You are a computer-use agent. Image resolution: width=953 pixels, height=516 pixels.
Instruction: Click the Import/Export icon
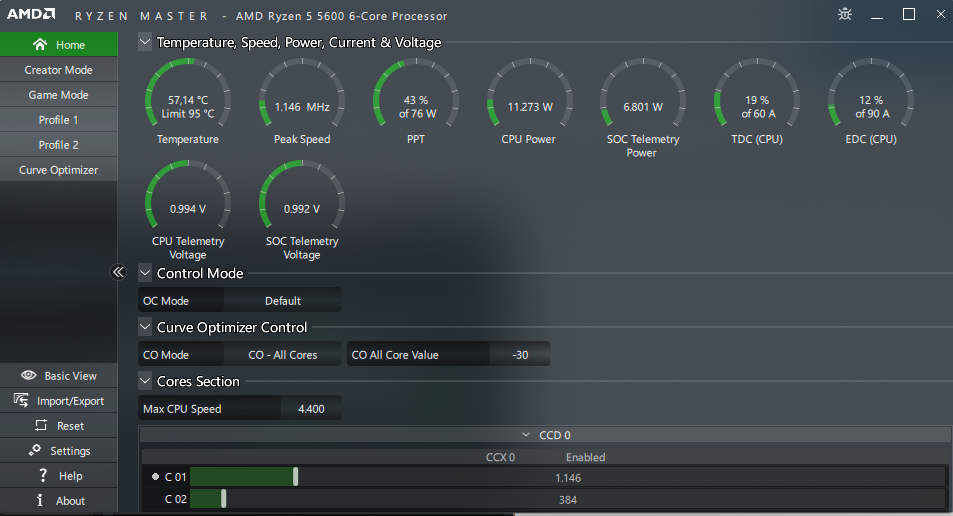(21, 400)
